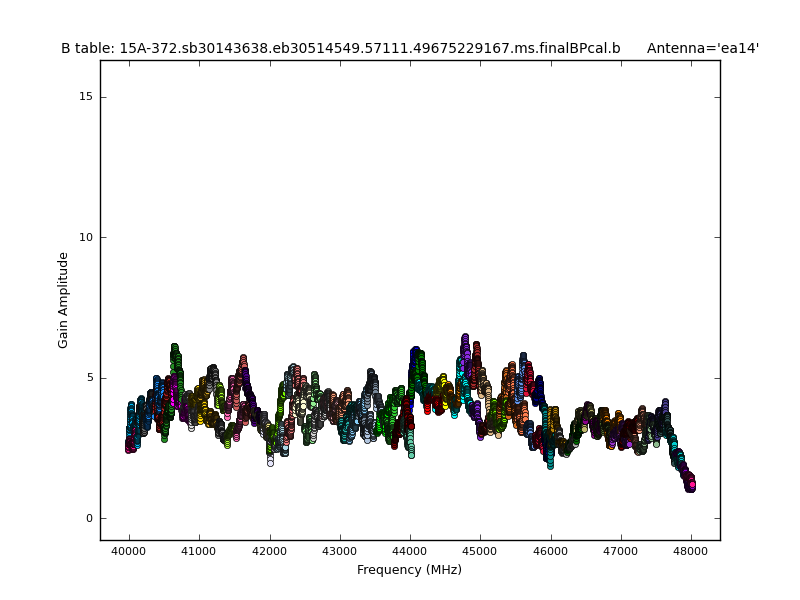Click the 46000 x-axis tick label
The height and width of the screenshot is (600, 800).
pyautogui.click(x=550, y=551)
